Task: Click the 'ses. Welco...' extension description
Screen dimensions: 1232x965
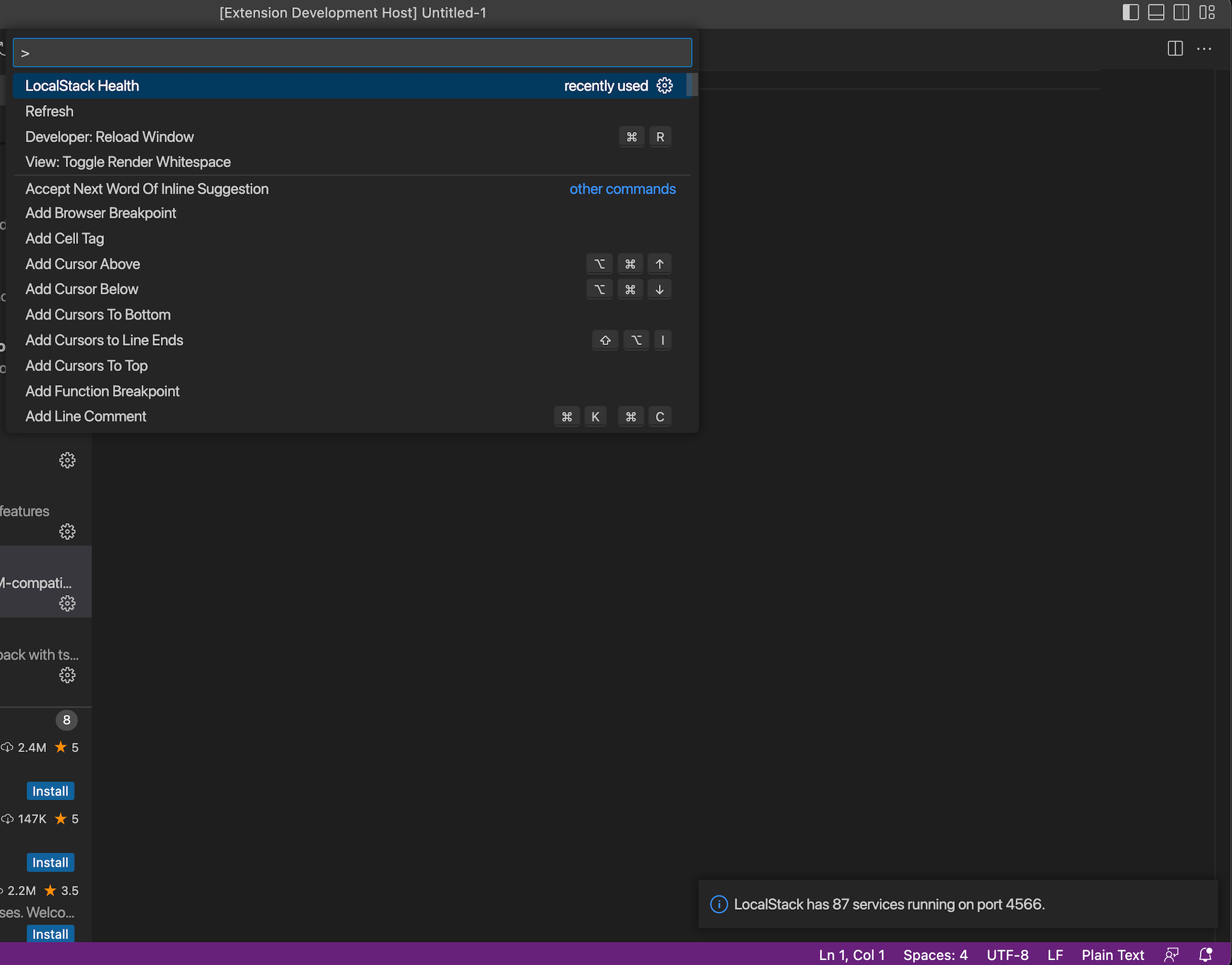Action: 38,912
